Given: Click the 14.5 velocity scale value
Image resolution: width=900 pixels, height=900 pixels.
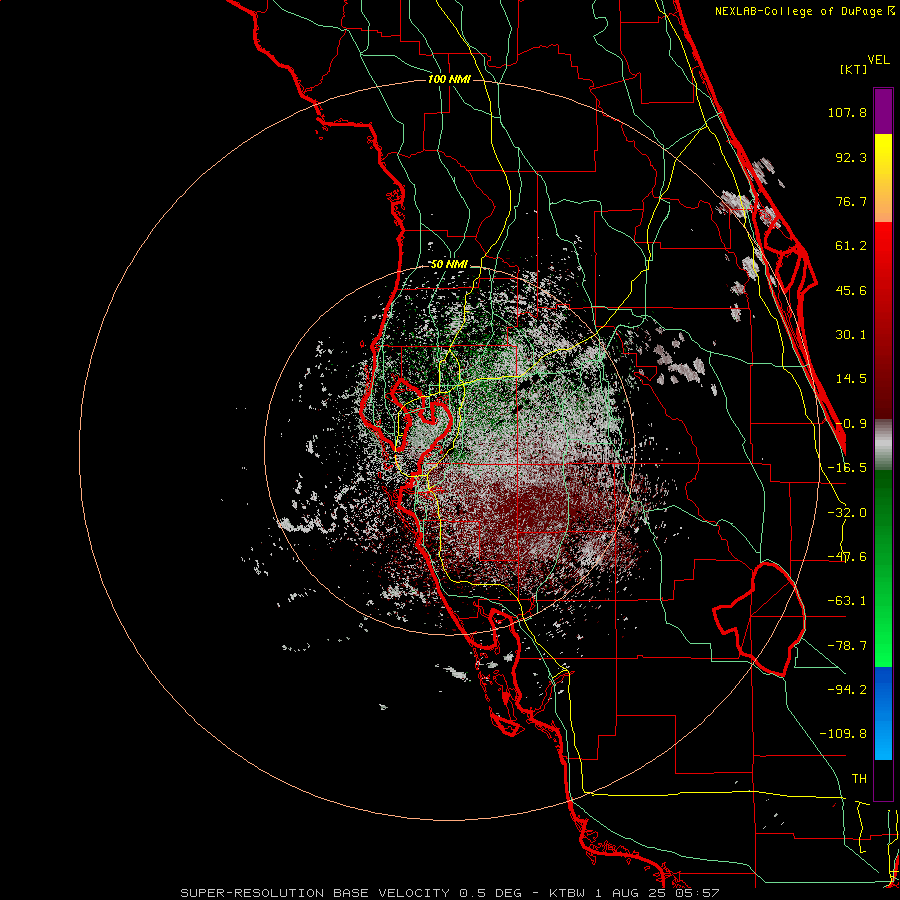Looking at the screenshot, I should [x=851, y=379].
